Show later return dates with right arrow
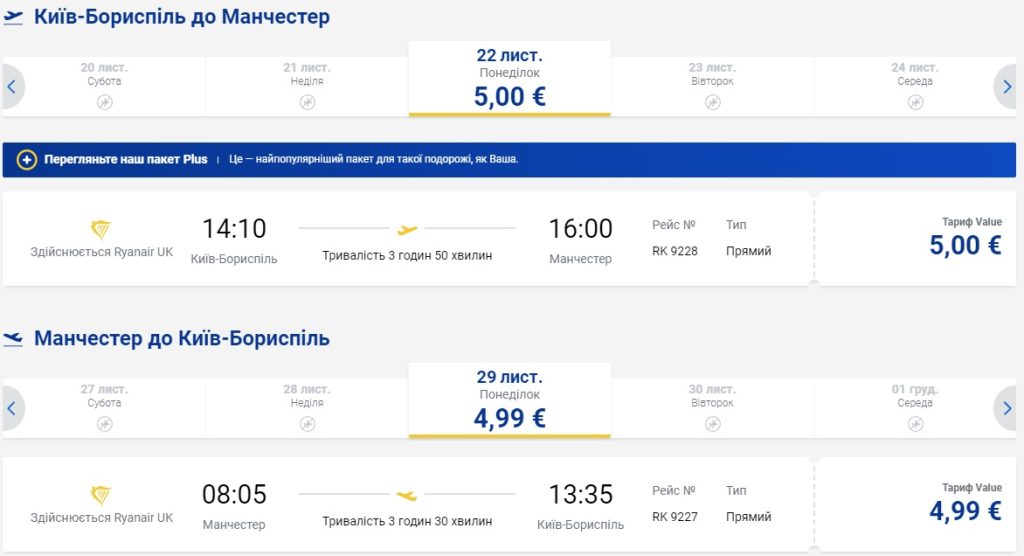The width and height of the screenshot is (1024, 556). coord(1007,408)
